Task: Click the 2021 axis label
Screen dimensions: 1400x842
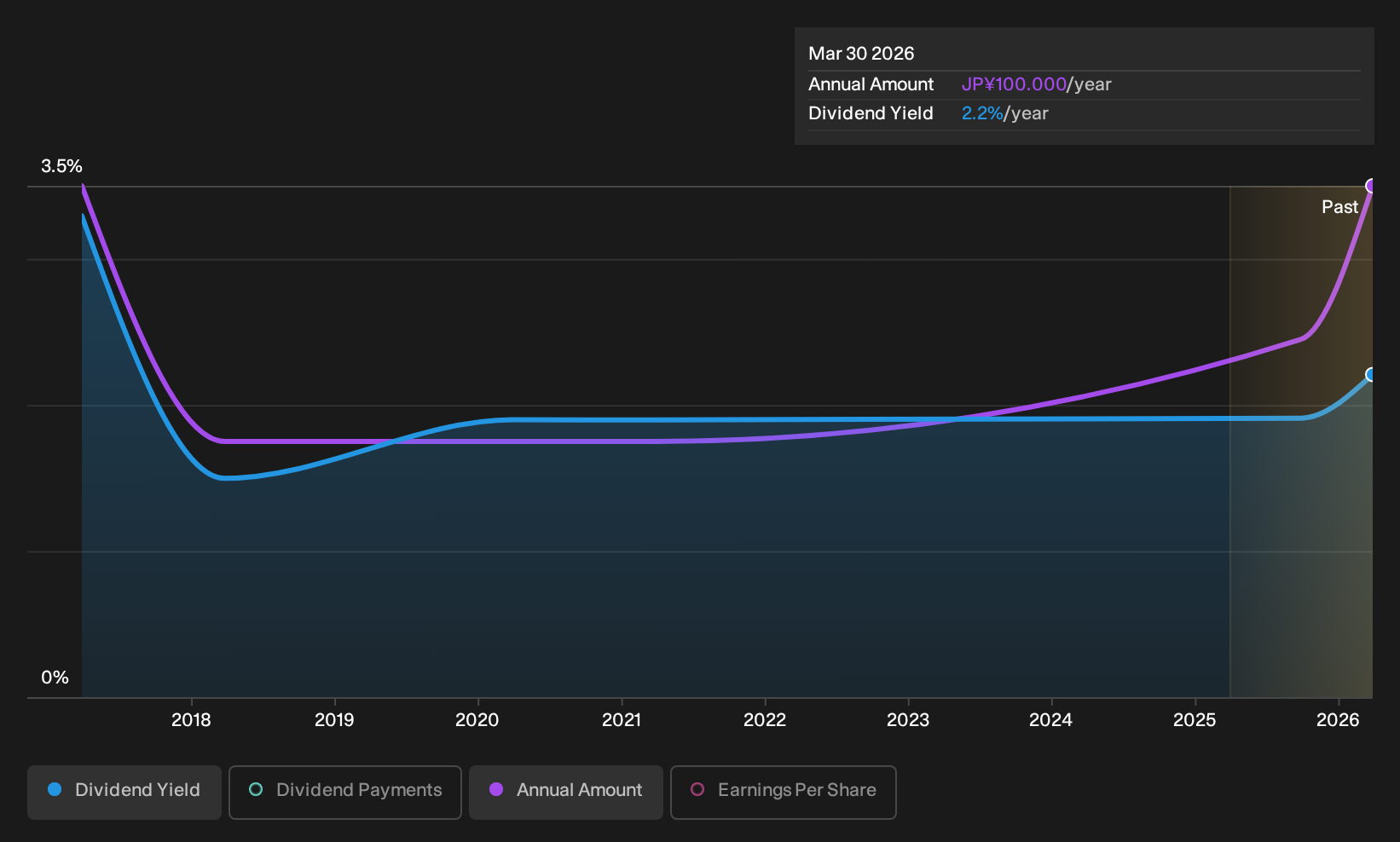Action: coord(622,720)
